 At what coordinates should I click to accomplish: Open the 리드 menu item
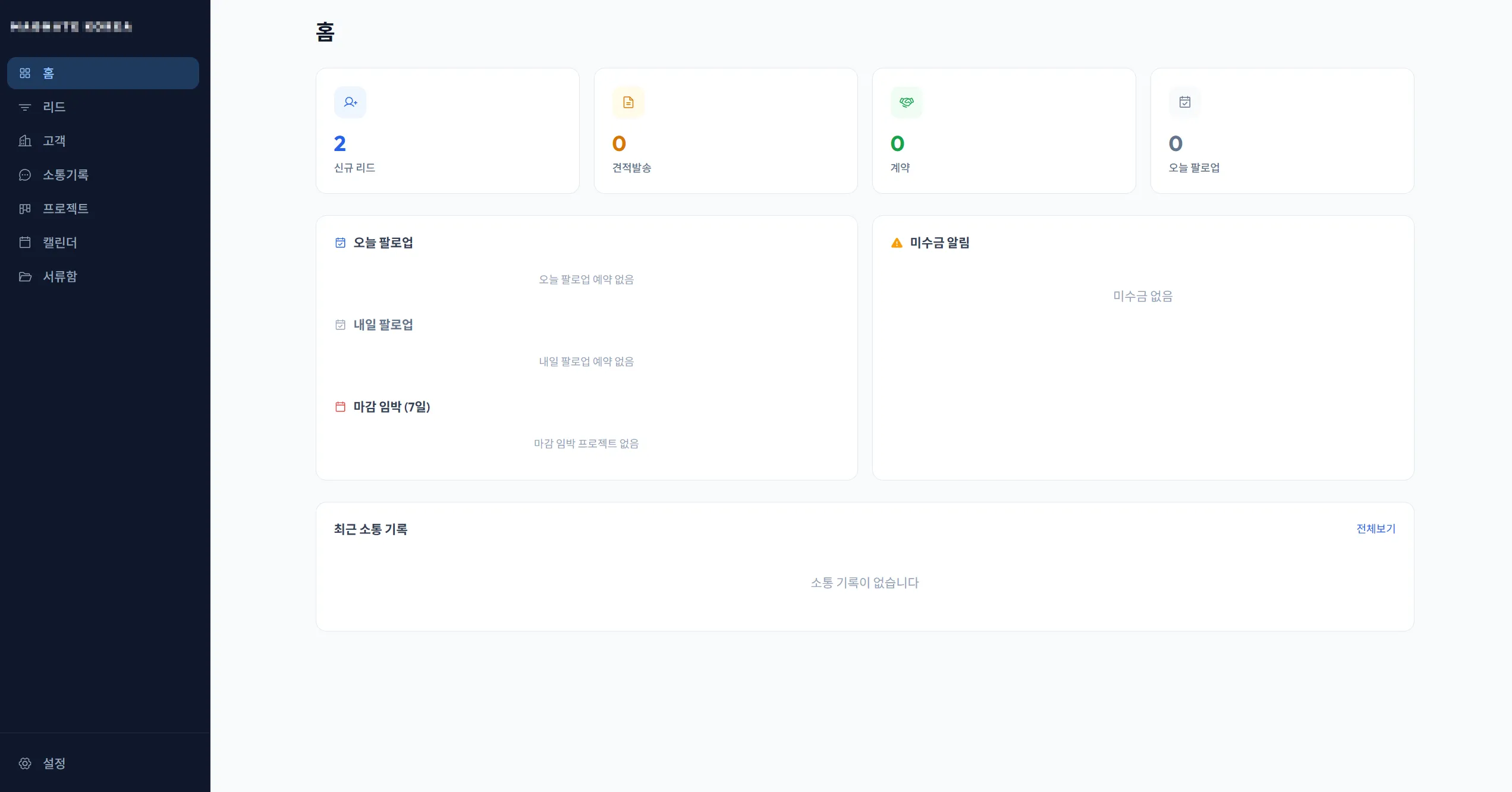pos(103,107)
